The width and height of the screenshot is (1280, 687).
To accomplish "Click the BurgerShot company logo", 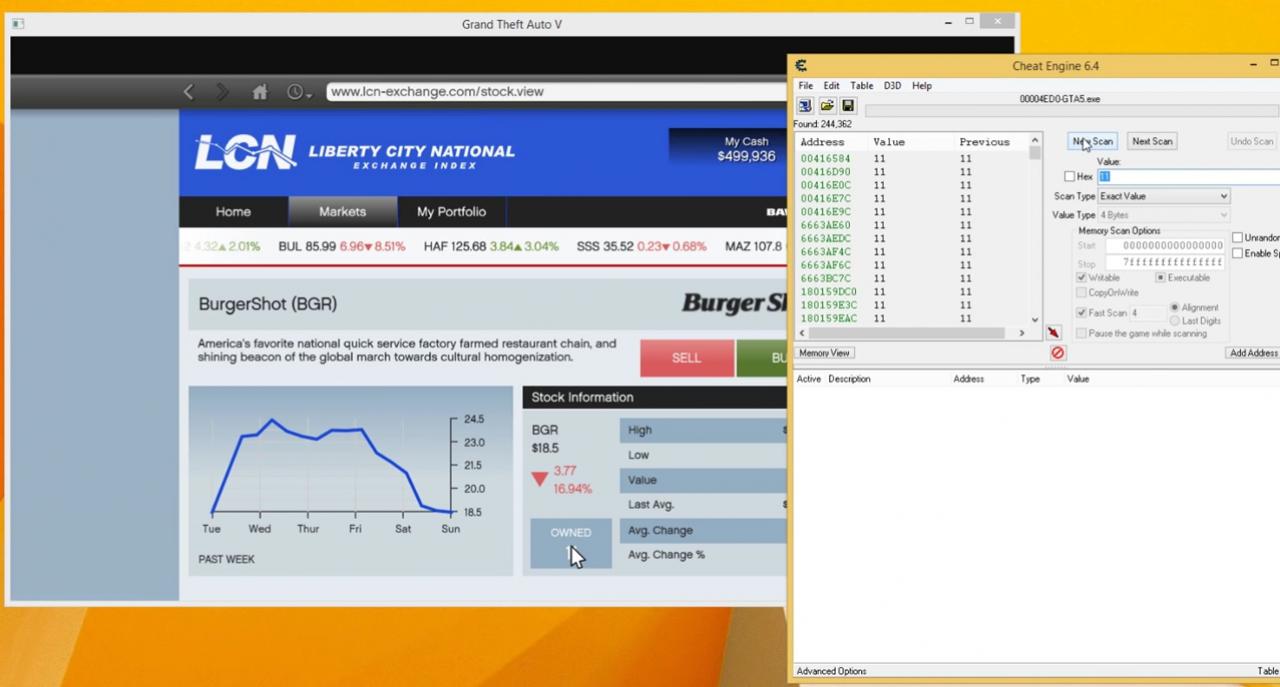I will [734, 303].
